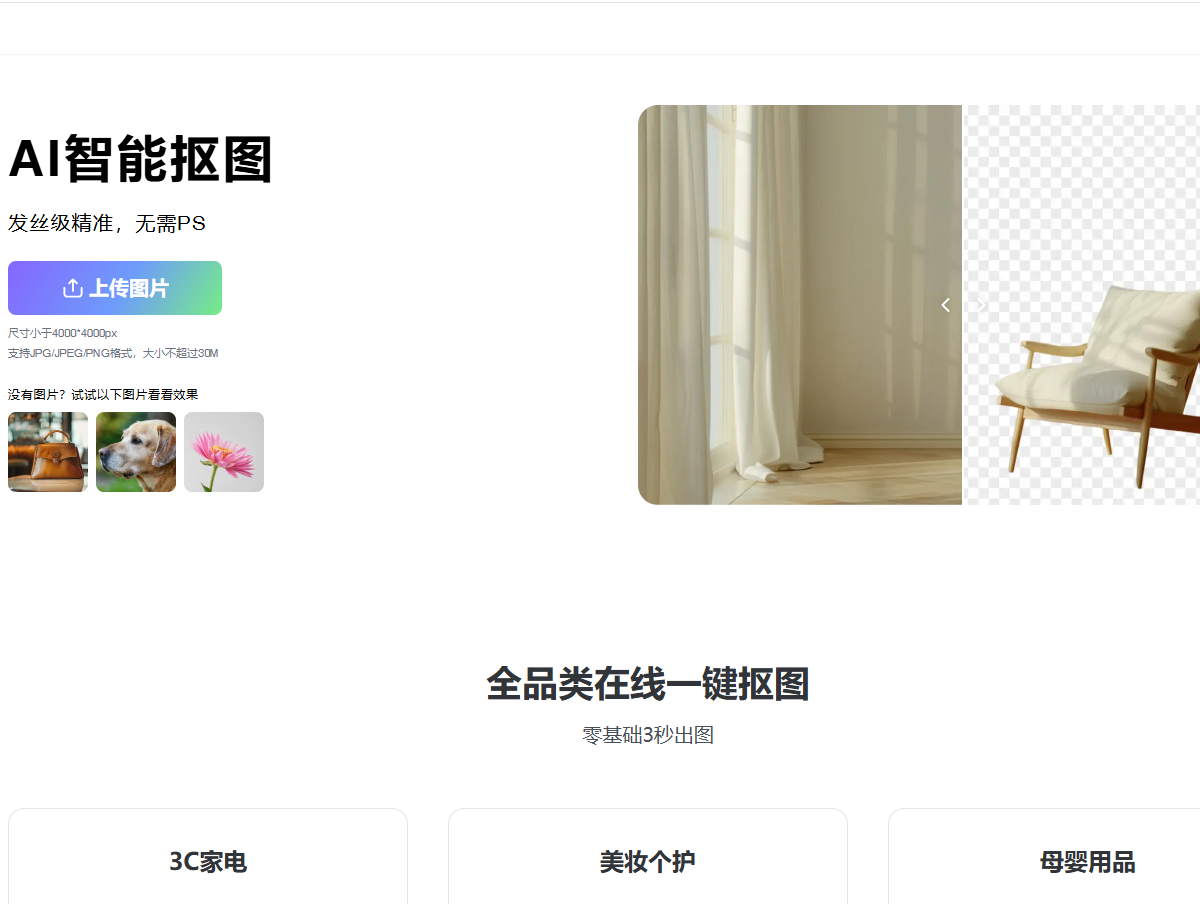Screen dimensions: 1200x904
Task: Open the 3C家电 category card
Action: (208, 857)
